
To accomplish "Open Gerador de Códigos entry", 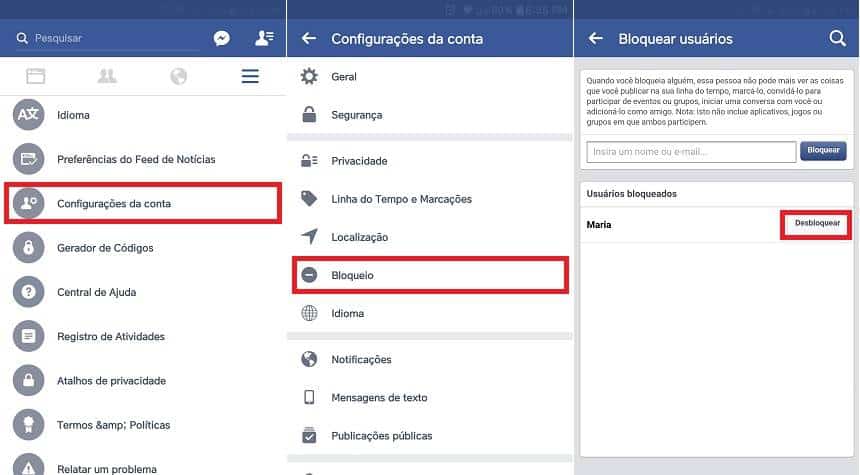I will pyautogui.click(x=143, y=248).
